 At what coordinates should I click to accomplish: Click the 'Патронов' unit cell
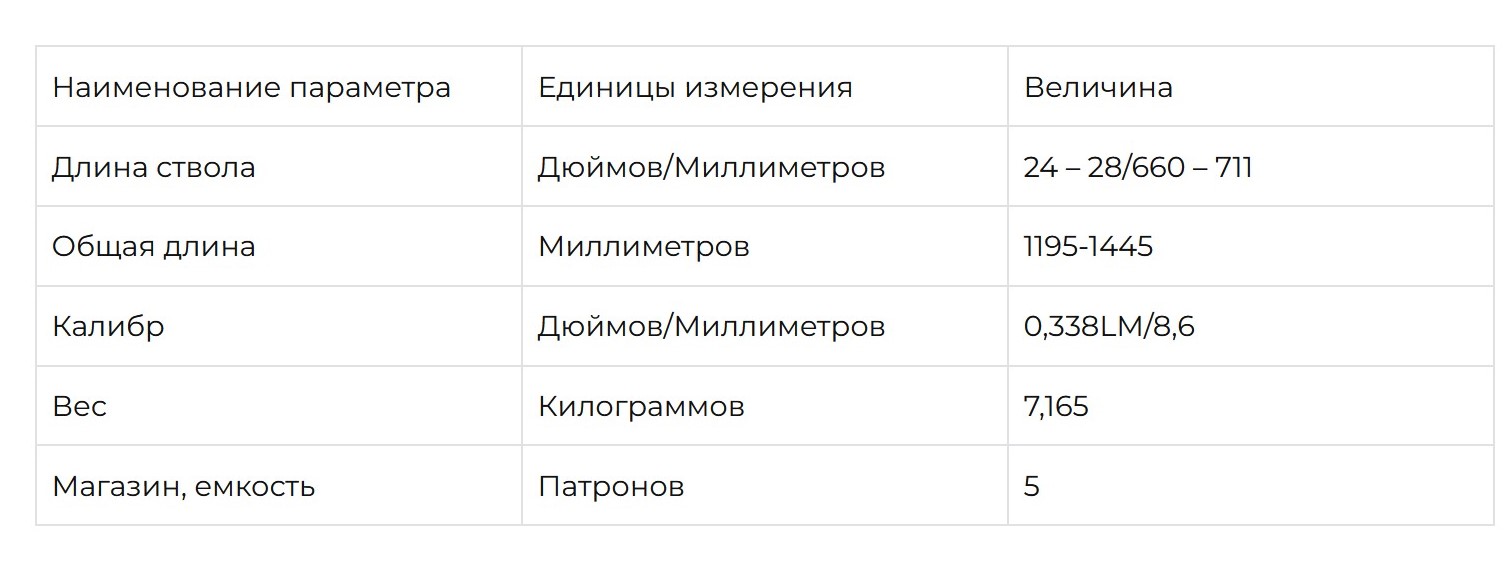(765, 486)
